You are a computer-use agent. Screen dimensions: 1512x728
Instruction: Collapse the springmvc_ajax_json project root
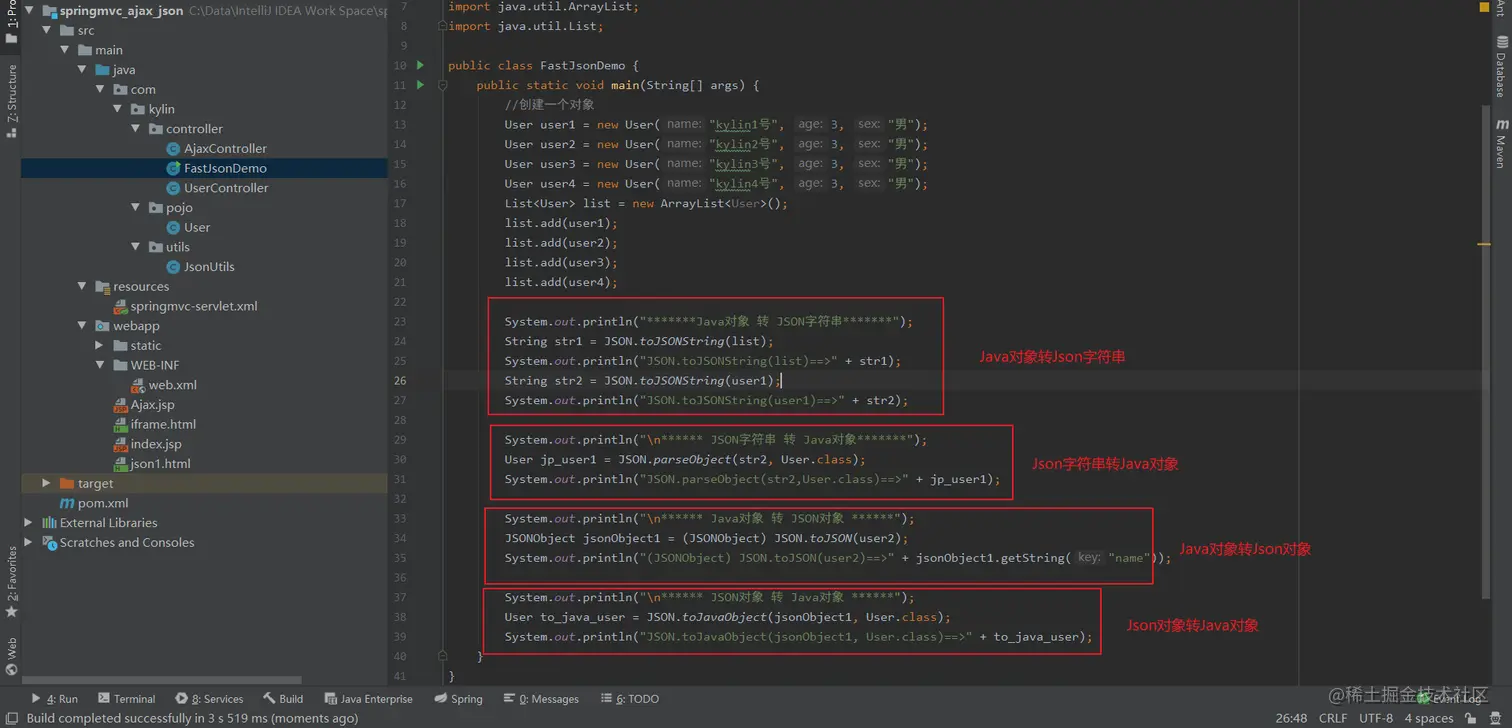coord(30,11)
